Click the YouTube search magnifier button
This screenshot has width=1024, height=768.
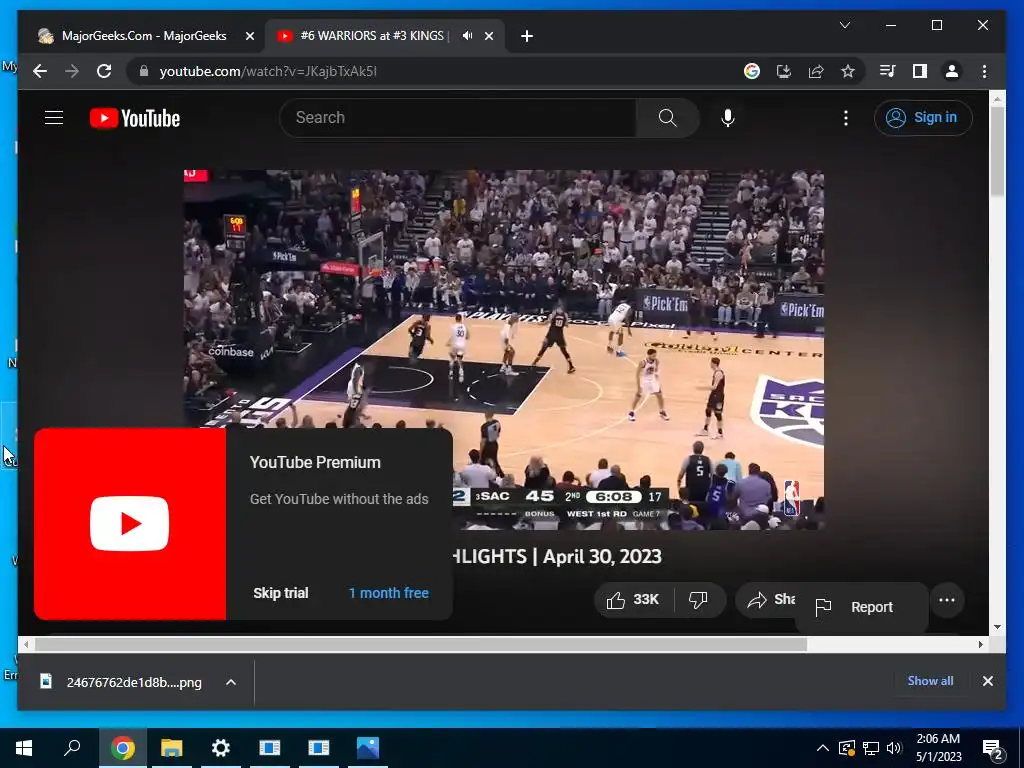click(667, 118)
